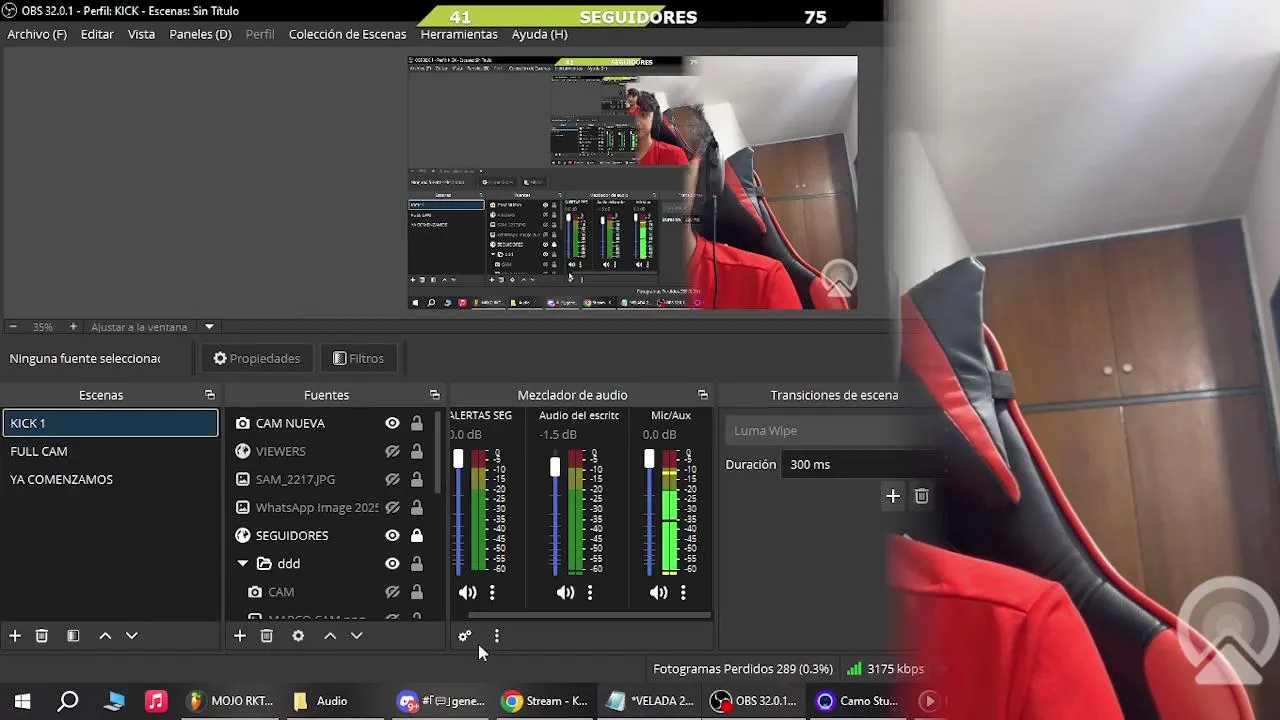1280x720 pixels.
Task: Open the preview scaling dropdown arrow
Action: pos(209,327)
